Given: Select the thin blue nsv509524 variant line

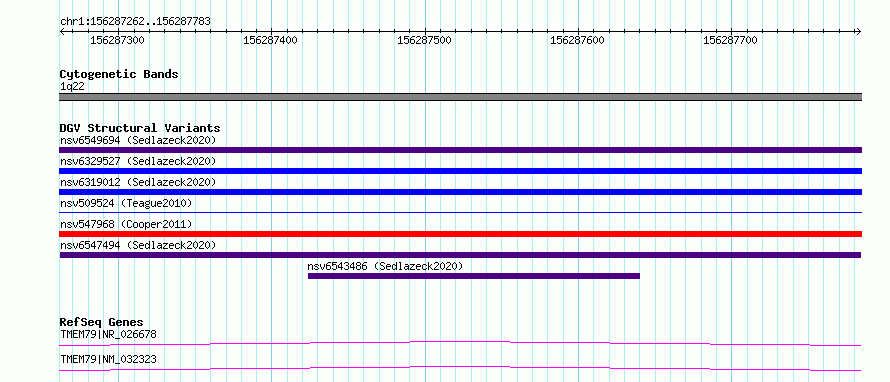Looking at the screenshot, I should 460,212.
